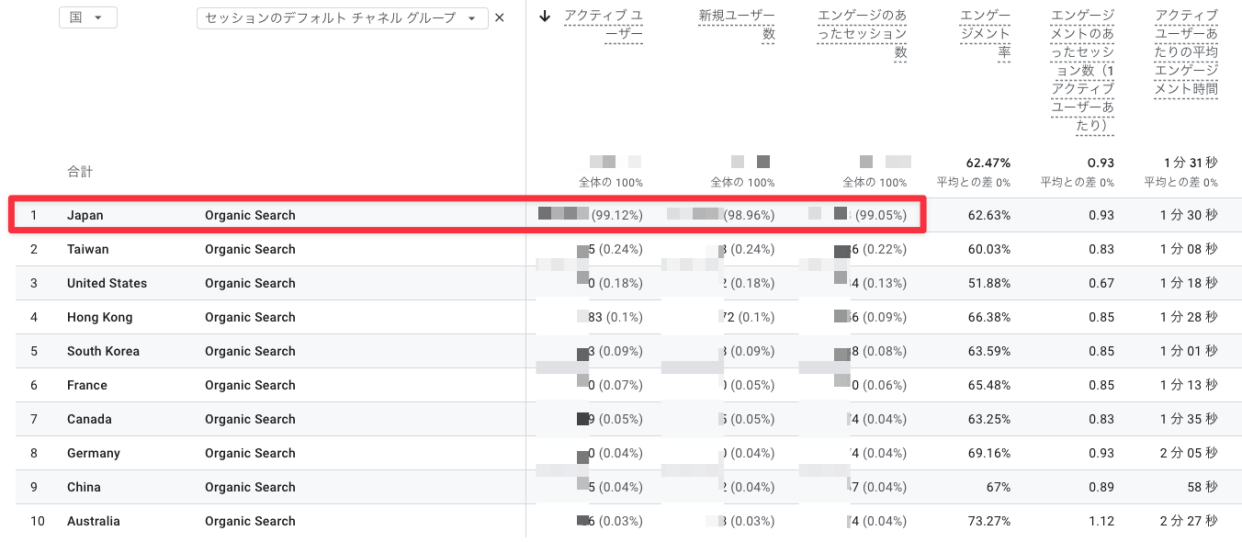Click the Taiwan row country name

pos(88,249)
